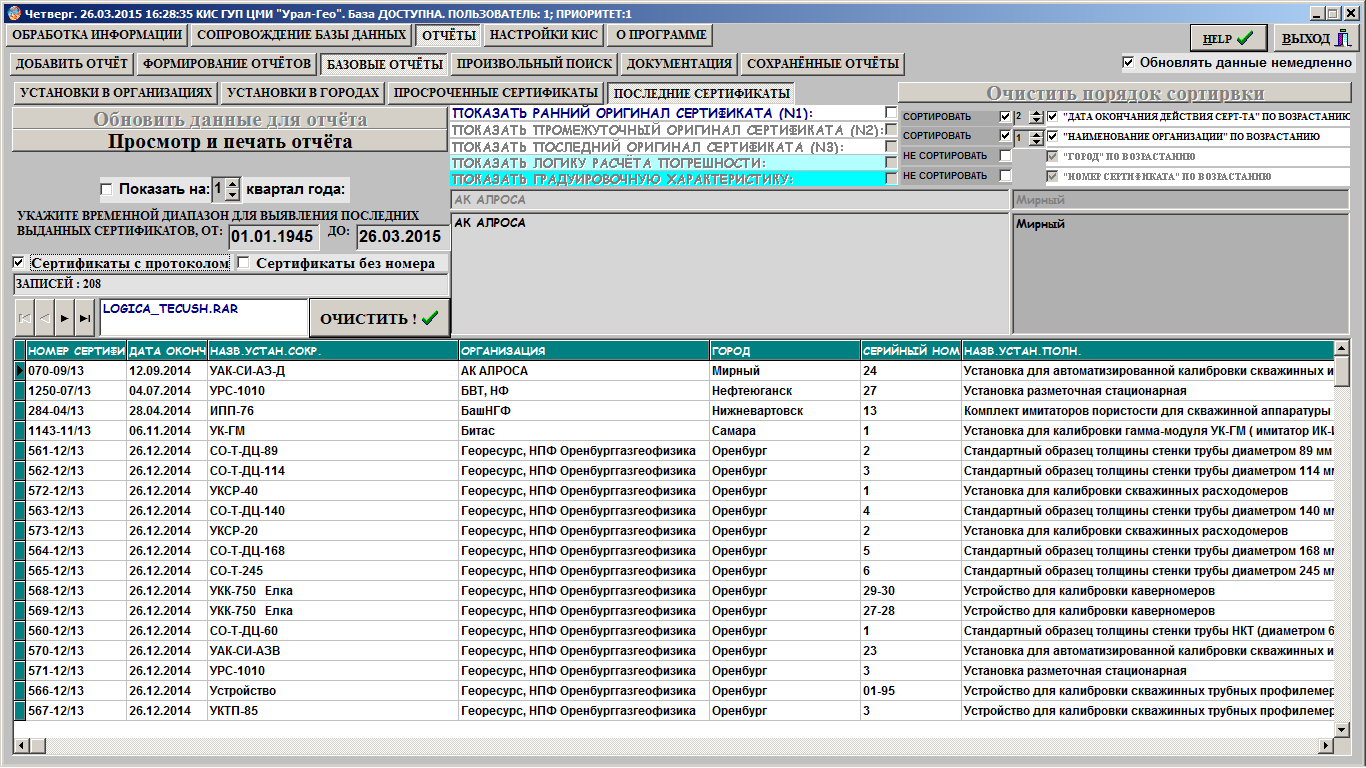Select the 'УКТП-85' cell
Viewport: 1366px width, 768px height.
pyautogui.click(x=333, y=711)
